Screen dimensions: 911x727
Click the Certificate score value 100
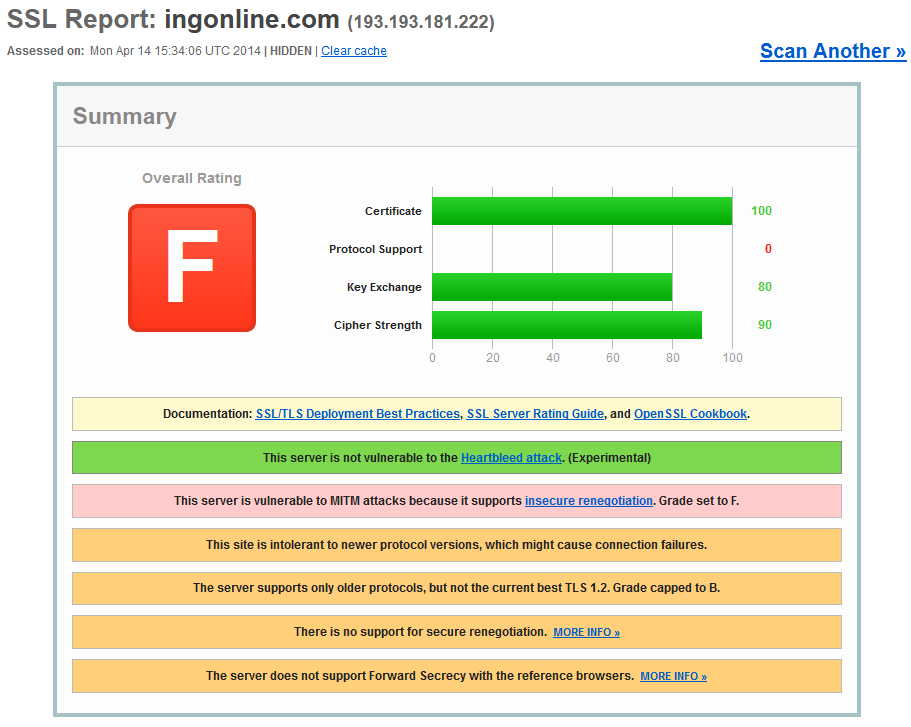coord(761,211)
